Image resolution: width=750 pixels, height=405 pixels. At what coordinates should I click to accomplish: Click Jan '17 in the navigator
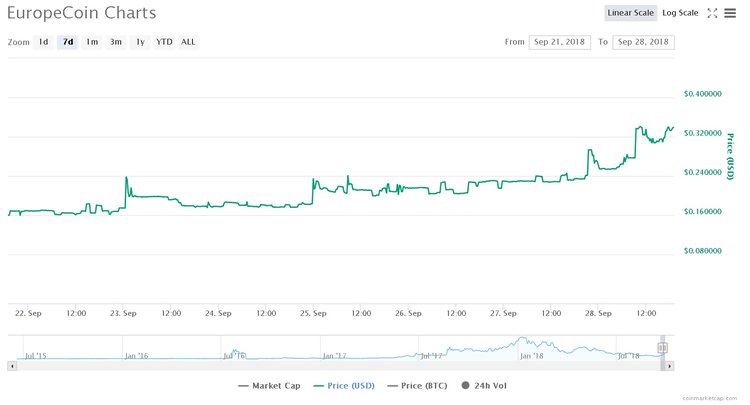point(334,356)
